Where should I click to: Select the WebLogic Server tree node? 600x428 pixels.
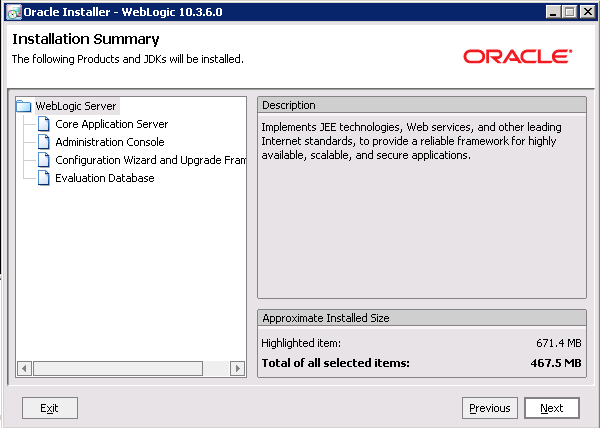[76, 106]
